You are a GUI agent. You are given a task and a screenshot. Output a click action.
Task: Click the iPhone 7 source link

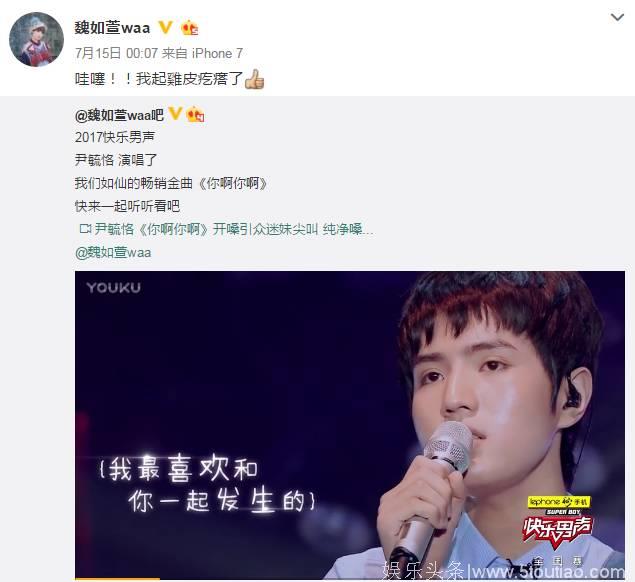(217, 53)
